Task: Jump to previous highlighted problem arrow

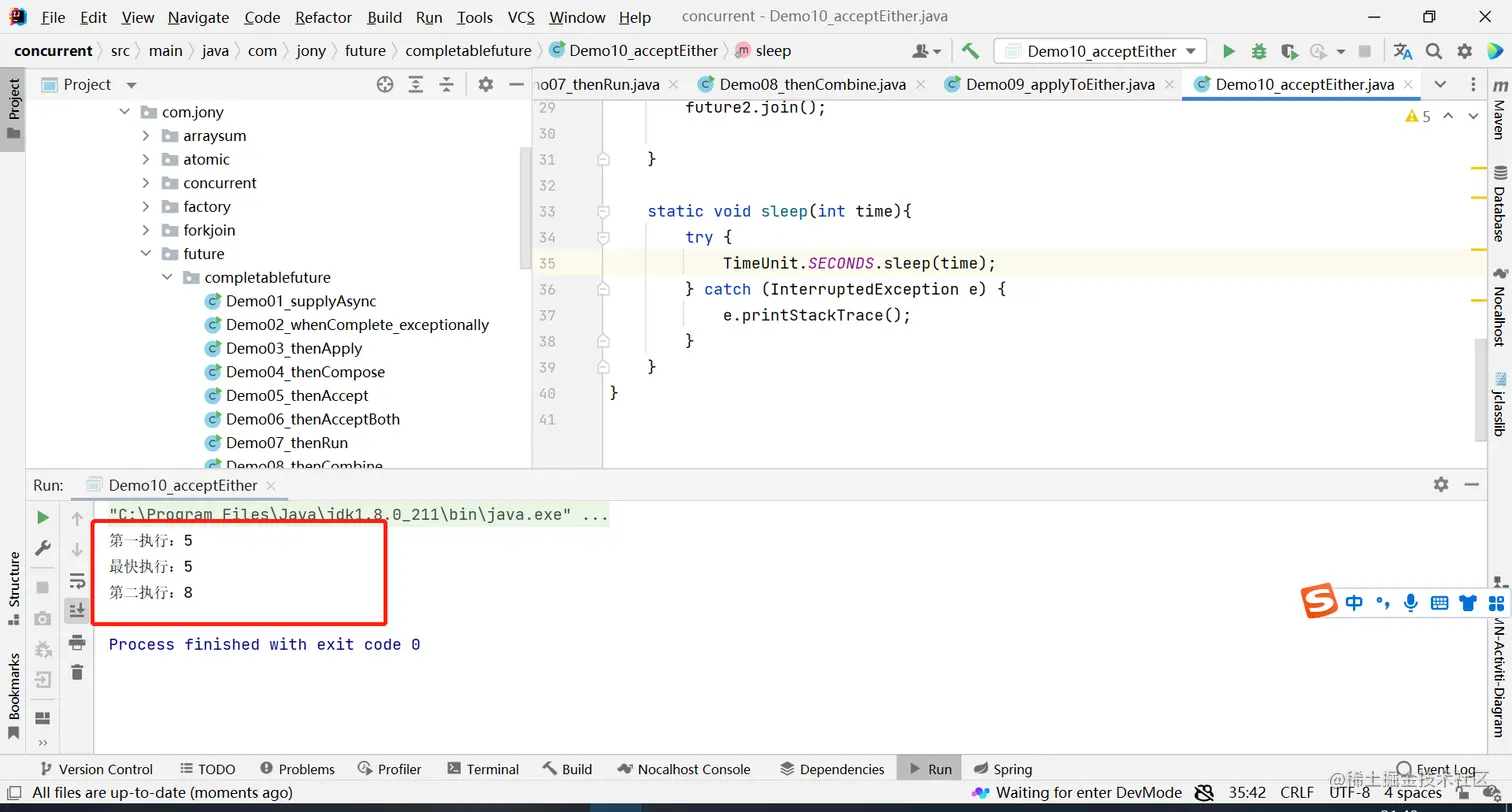Action: point(1448,117)
